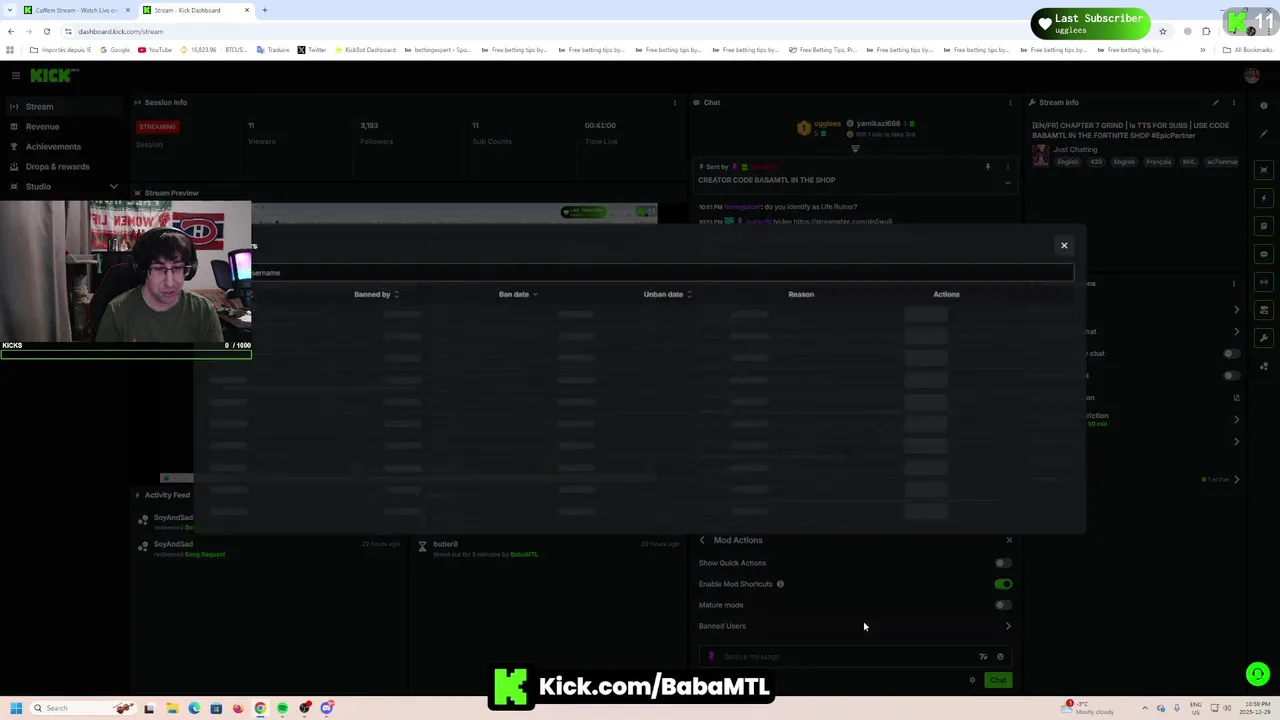Expand the Studio sidebar section

point(113,186)
